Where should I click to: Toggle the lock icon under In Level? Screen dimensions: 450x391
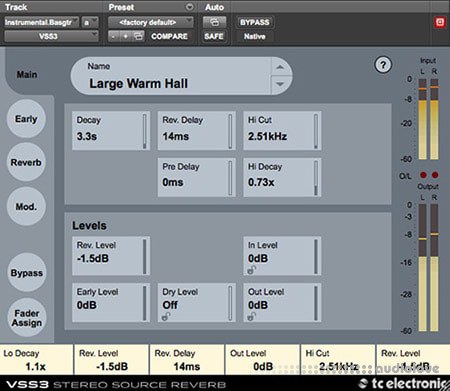tap(252, 270)
